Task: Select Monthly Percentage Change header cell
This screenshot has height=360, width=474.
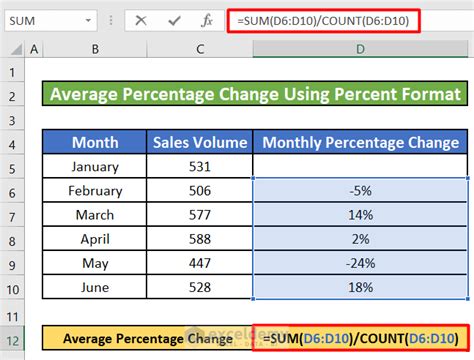Action: (x=360, y=142)
